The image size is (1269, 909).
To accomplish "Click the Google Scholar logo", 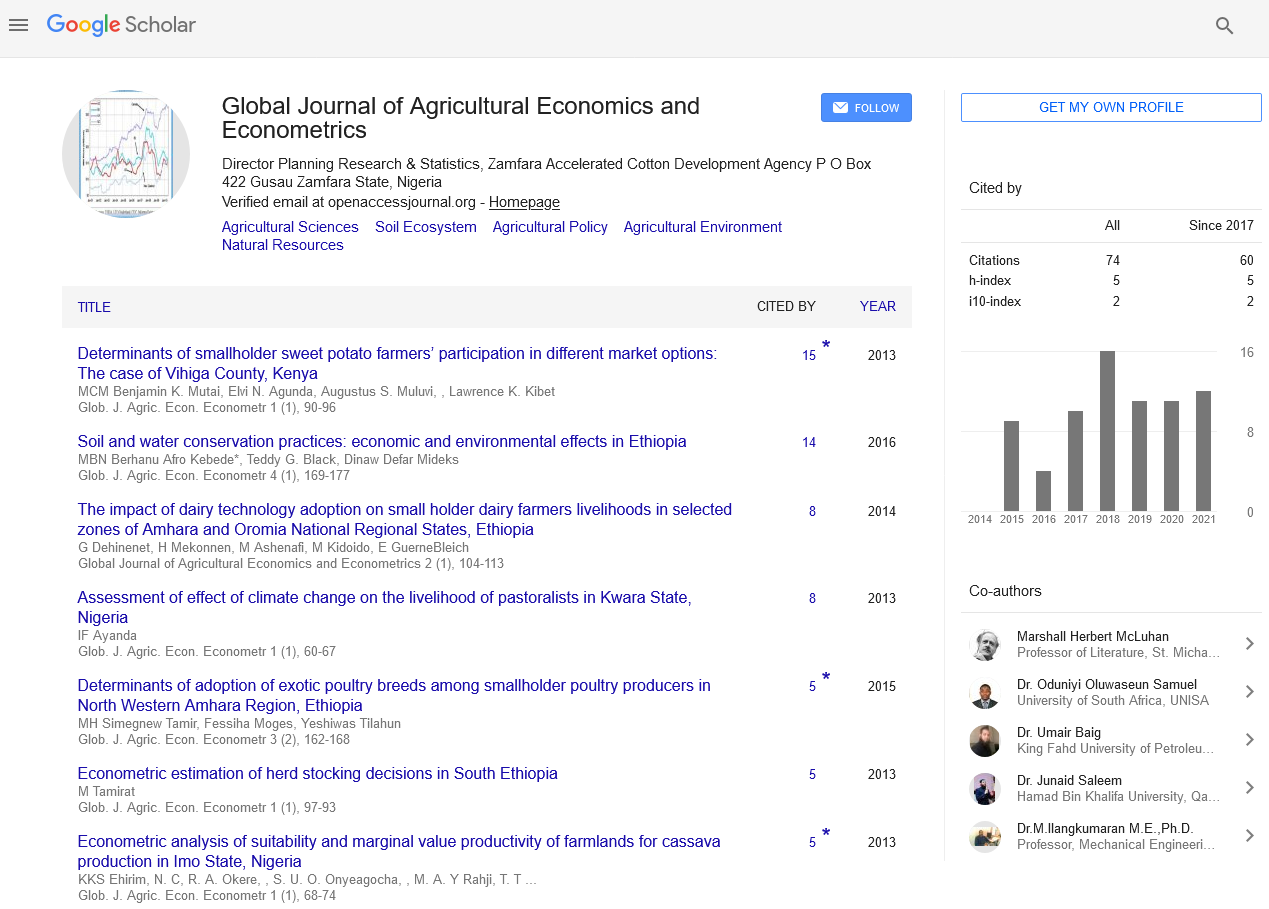I will tap(121, 26).
